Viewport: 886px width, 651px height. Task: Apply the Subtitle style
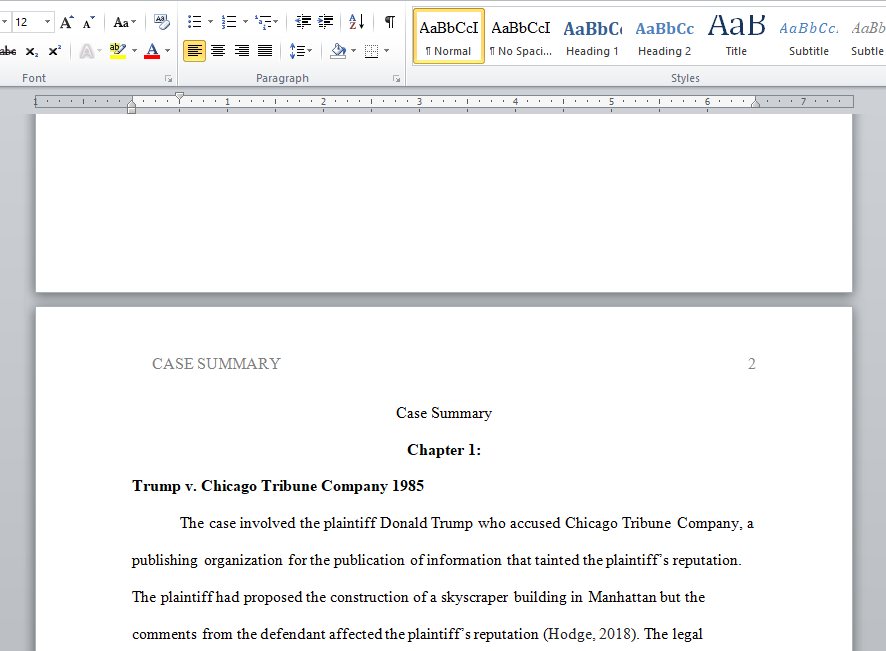(809, 36)
